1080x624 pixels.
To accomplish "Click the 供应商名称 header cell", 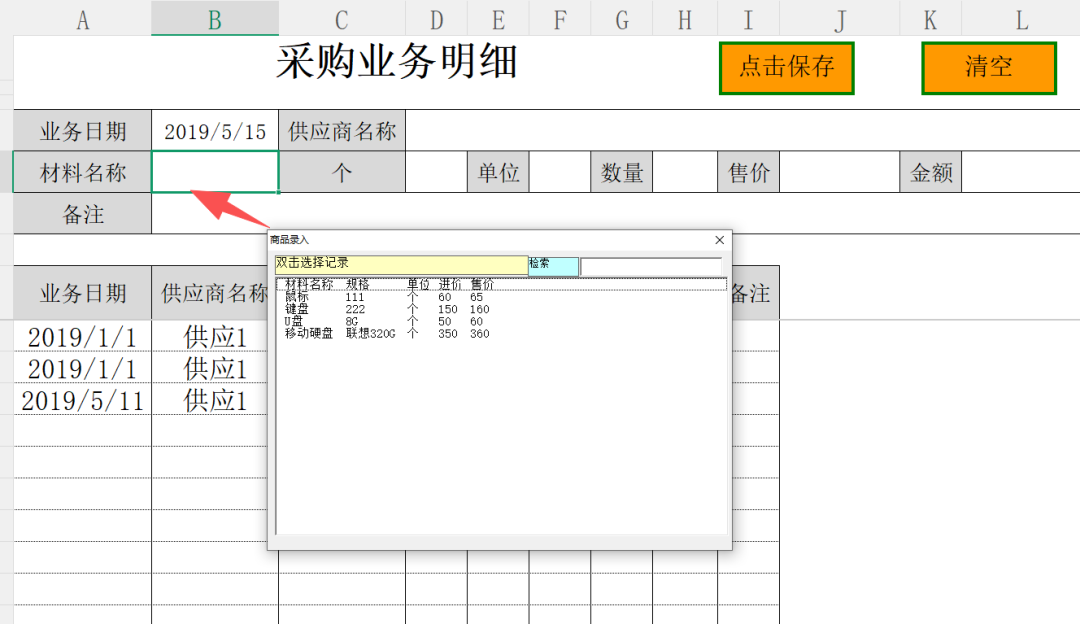I will click(x=342, y=130).
